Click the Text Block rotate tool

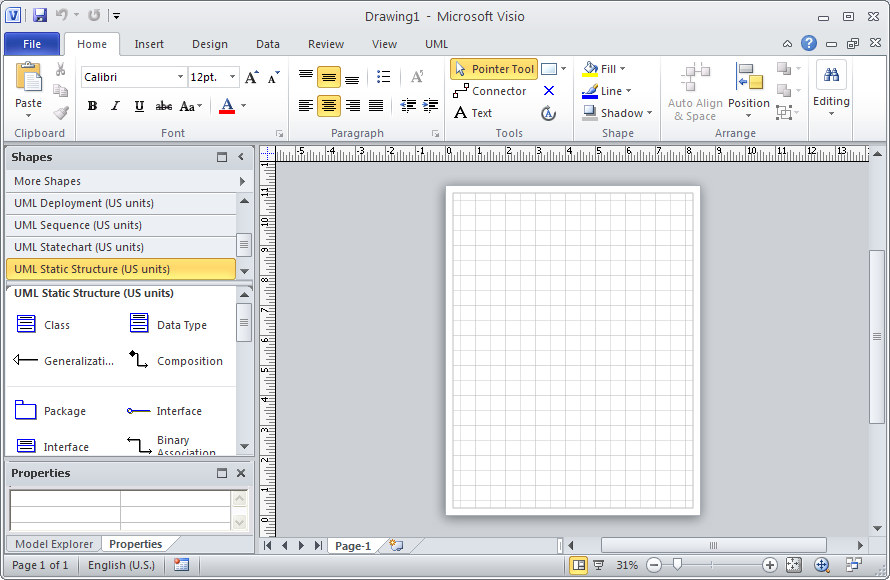pos(548,113)
